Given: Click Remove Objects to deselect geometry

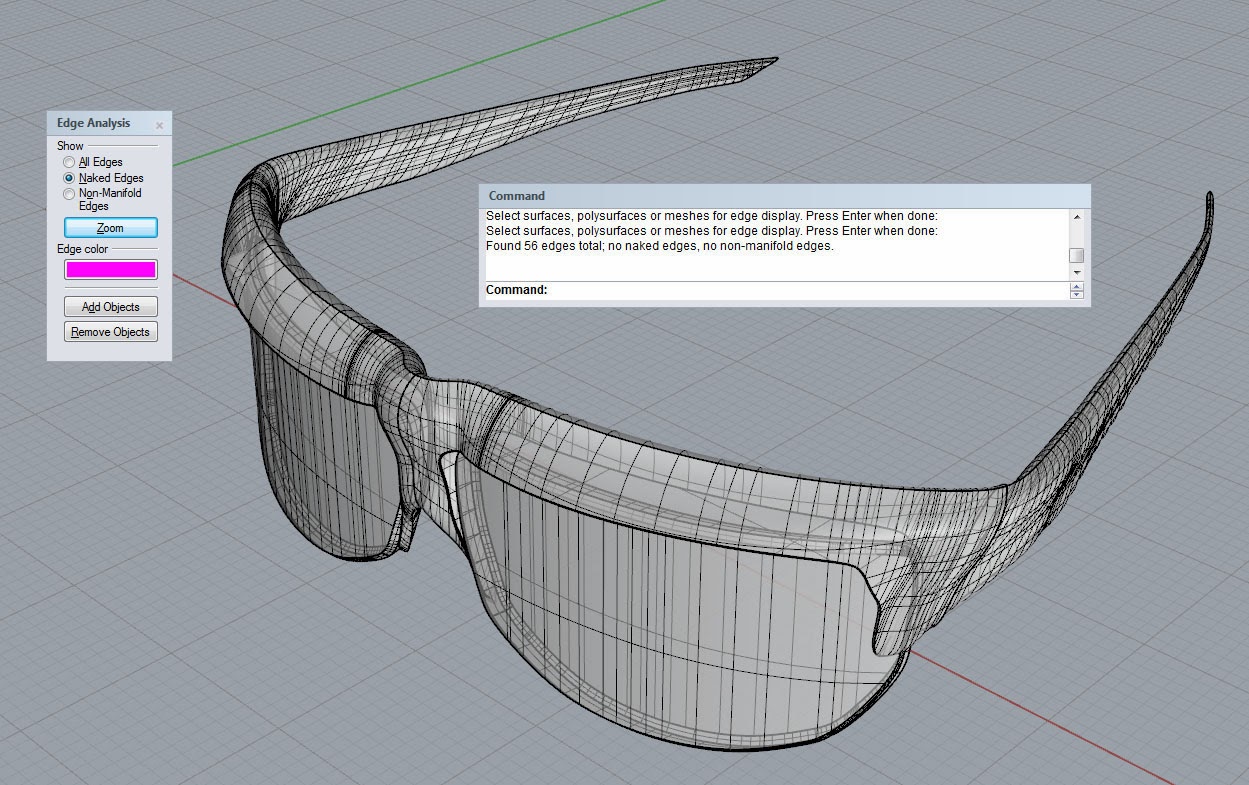Looking at the screenshot, I should click(x=110, y=331).
